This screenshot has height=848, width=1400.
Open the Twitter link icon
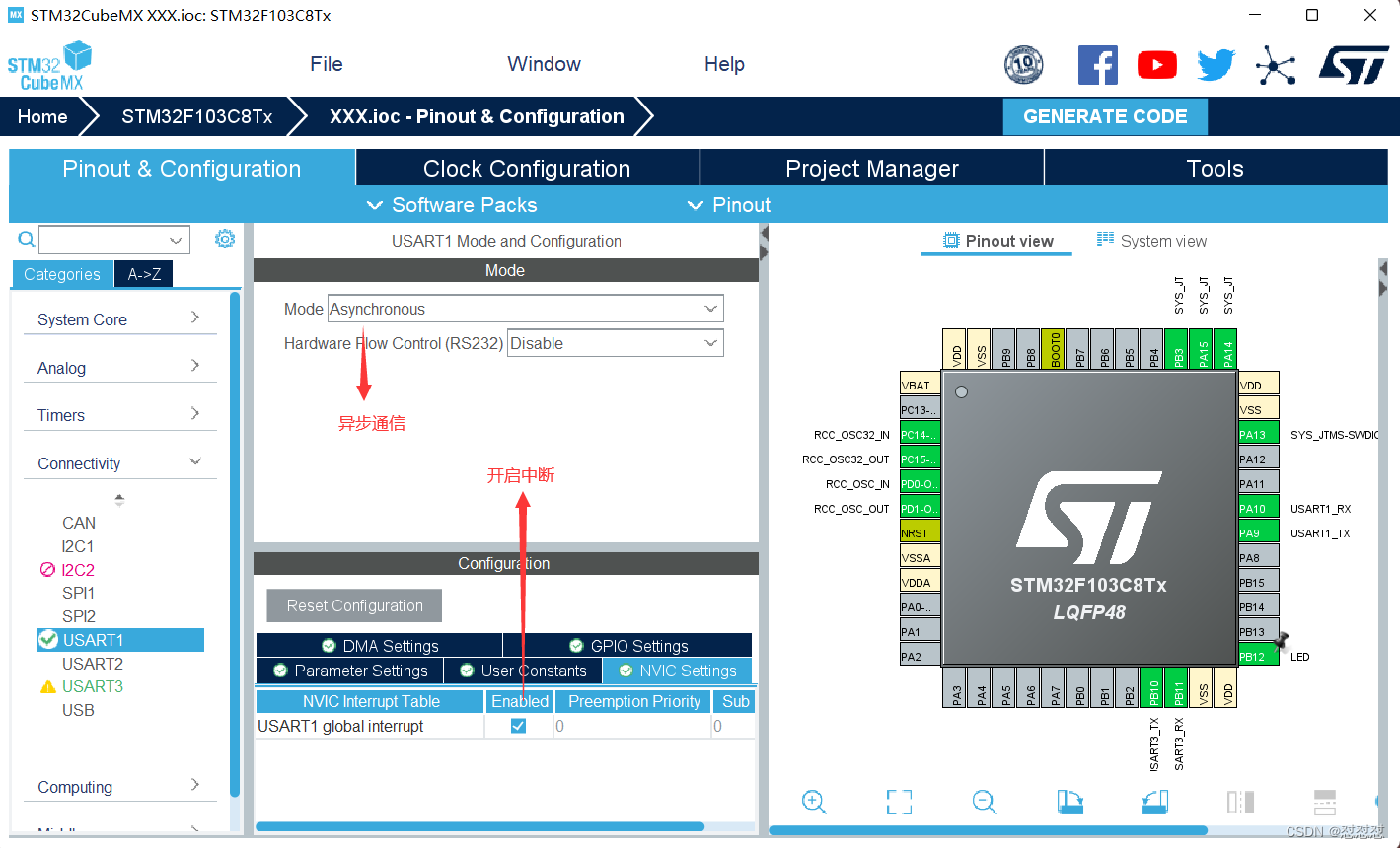pos(1216,66)
